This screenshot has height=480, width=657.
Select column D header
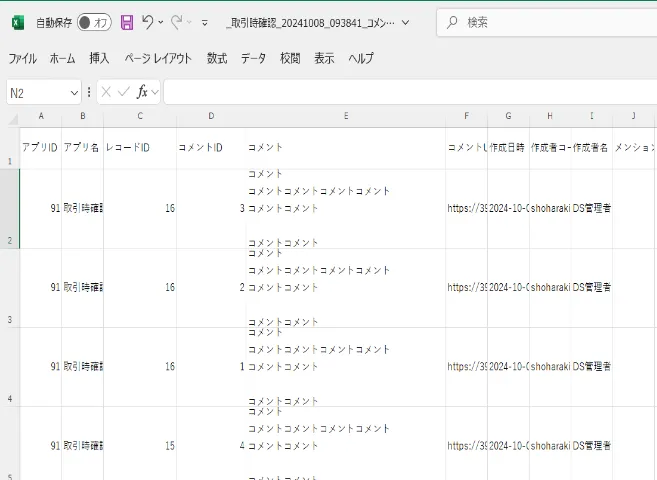click(x=211, y=116)
